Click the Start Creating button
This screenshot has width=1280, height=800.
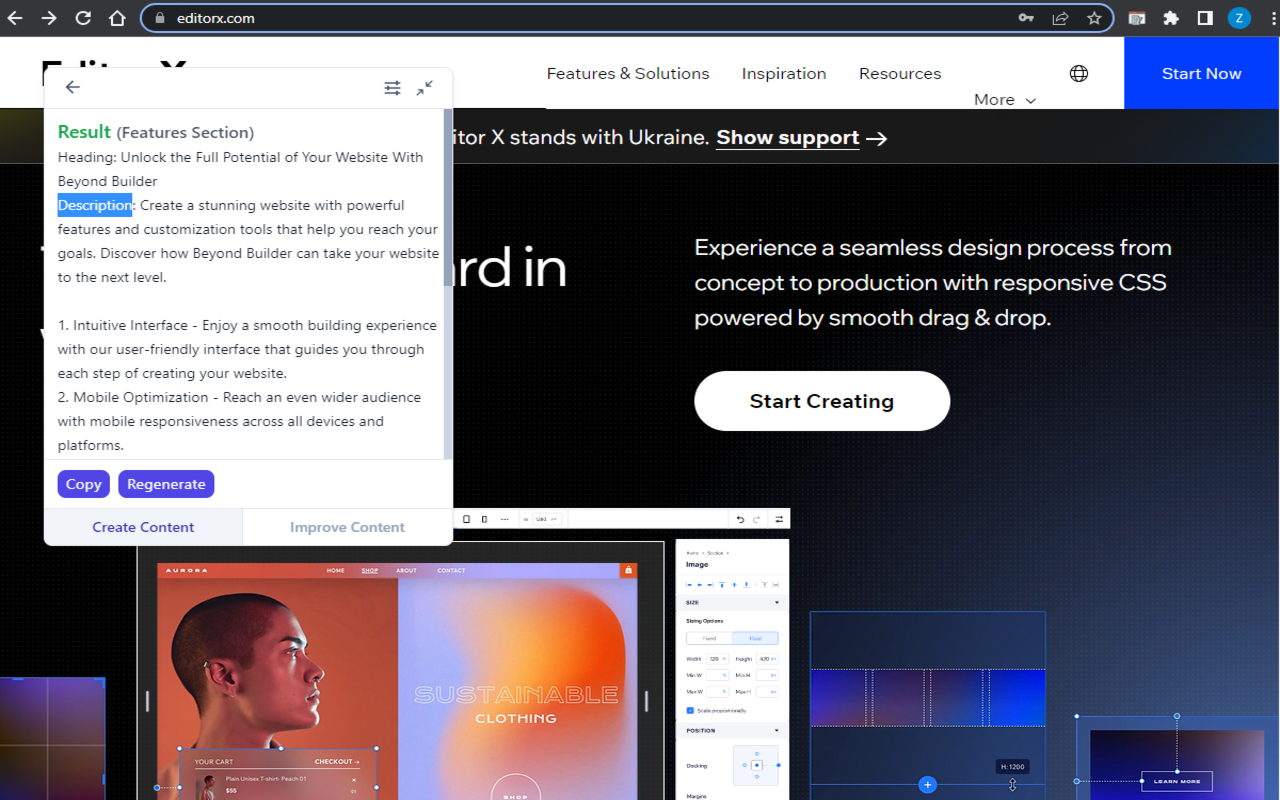[821, 401]
